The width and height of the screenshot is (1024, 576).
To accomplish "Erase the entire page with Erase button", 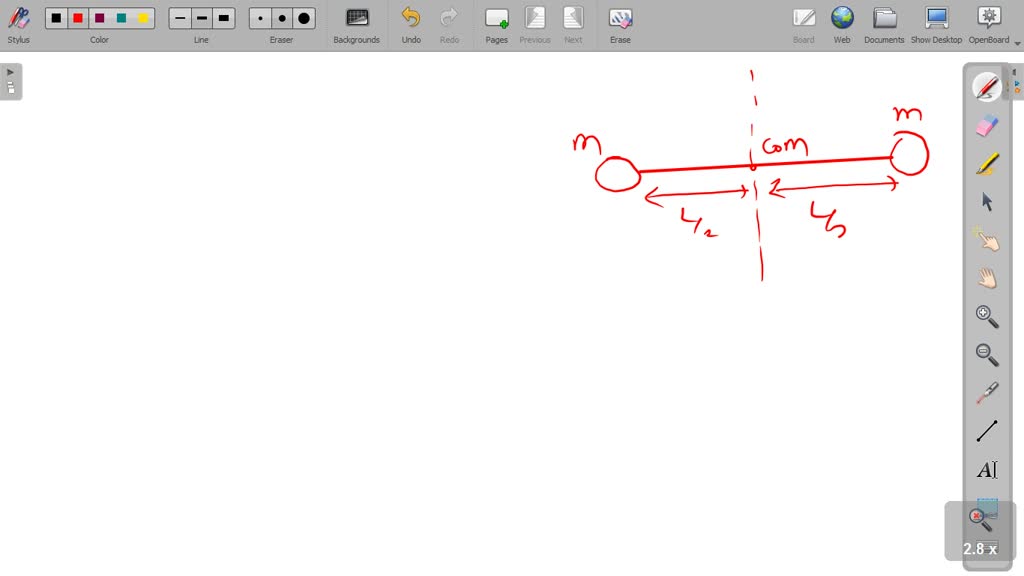I will [620, 24].
